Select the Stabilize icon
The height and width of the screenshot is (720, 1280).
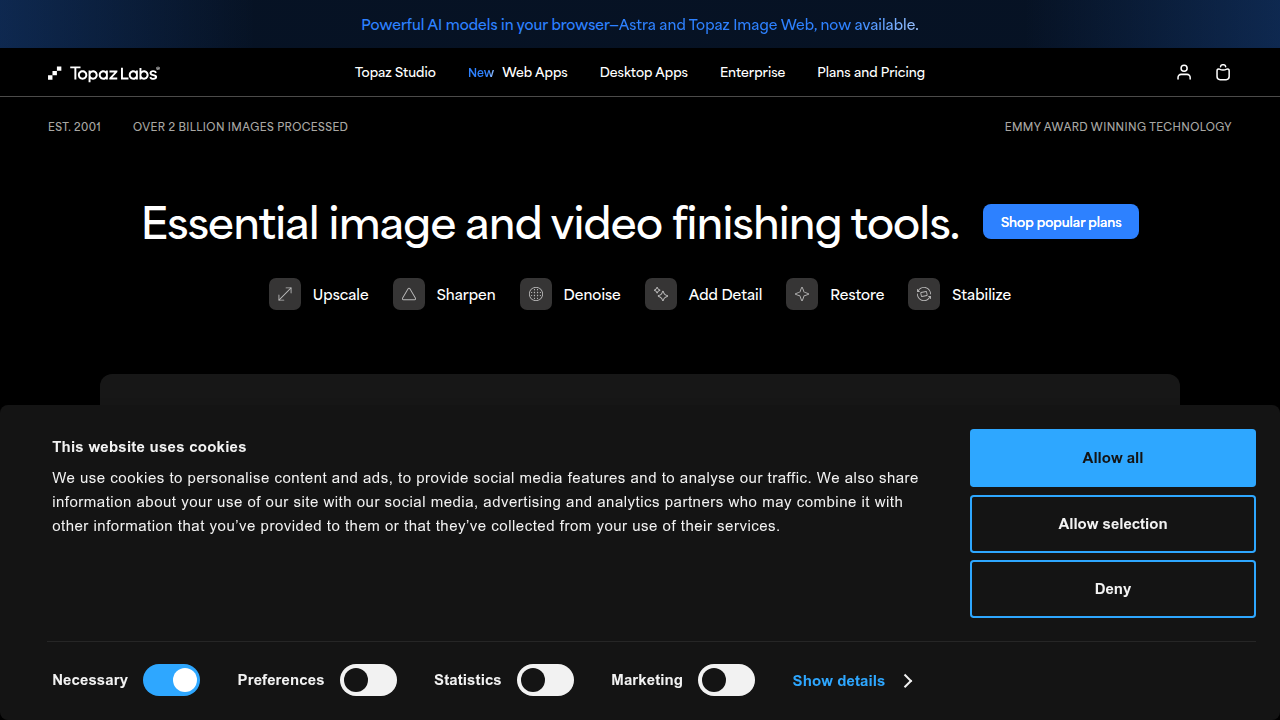[924, 294]
